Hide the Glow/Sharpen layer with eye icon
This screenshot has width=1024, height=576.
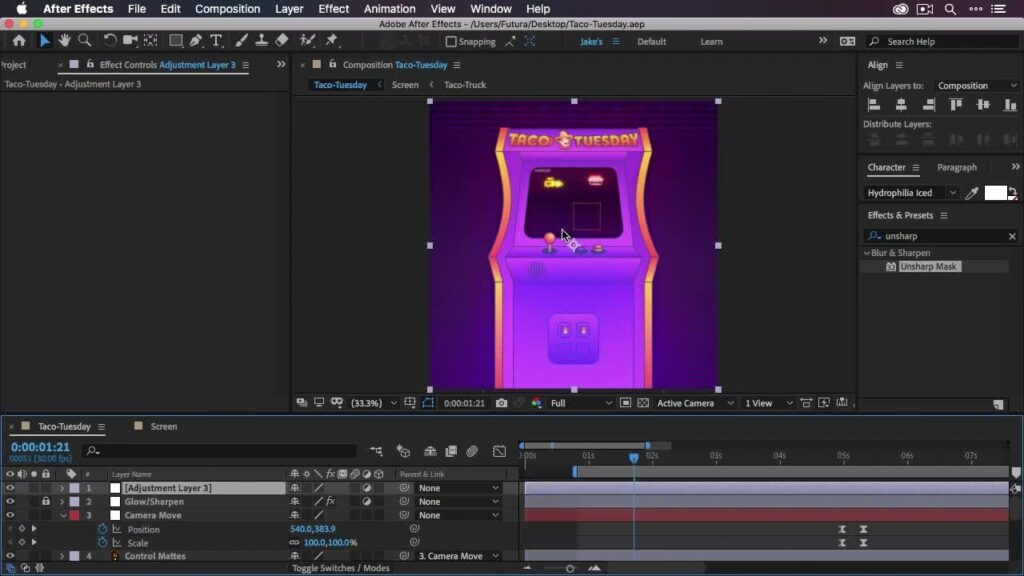(x=10, y=502)
